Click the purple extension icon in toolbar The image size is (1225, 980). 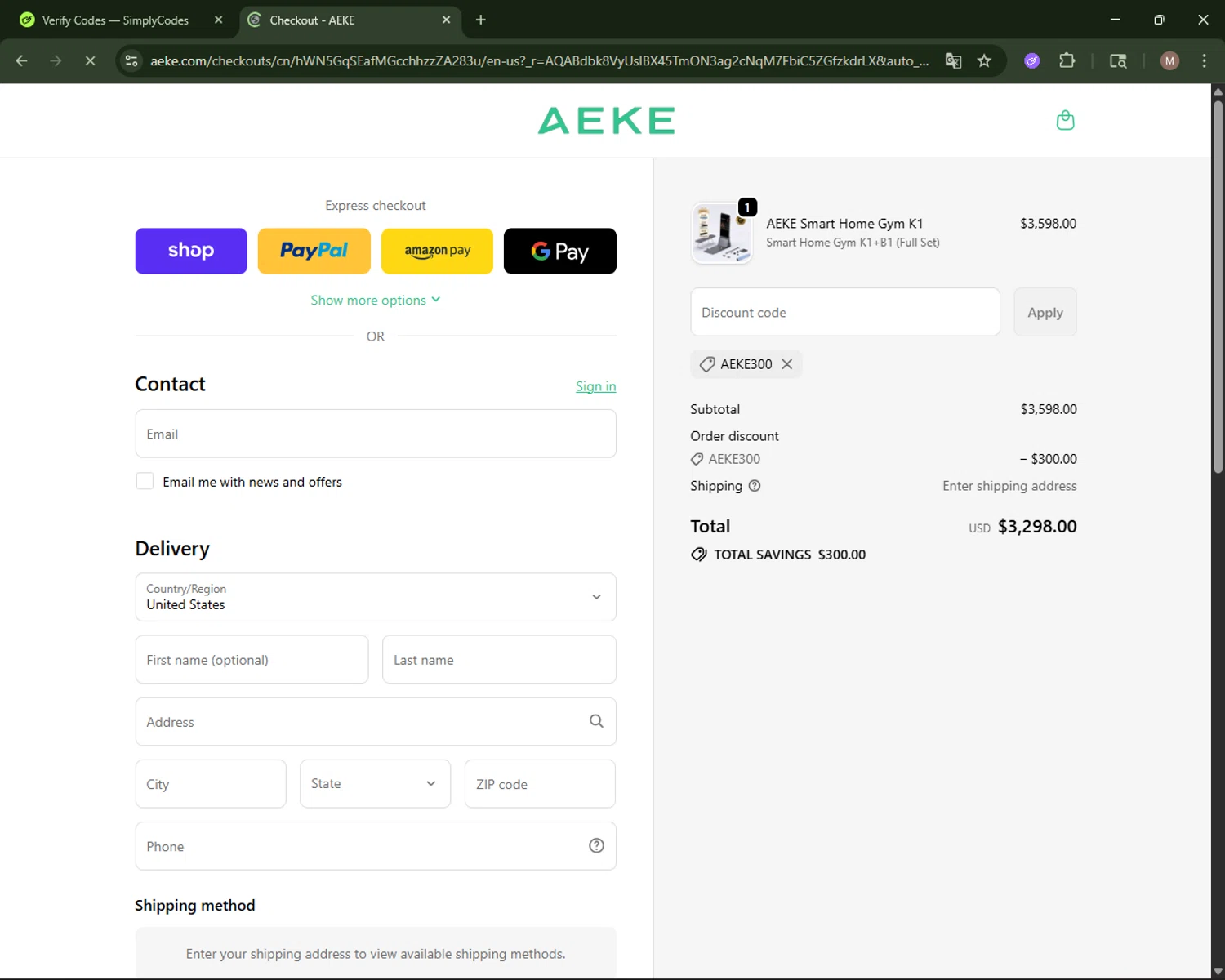[1032, 60]
